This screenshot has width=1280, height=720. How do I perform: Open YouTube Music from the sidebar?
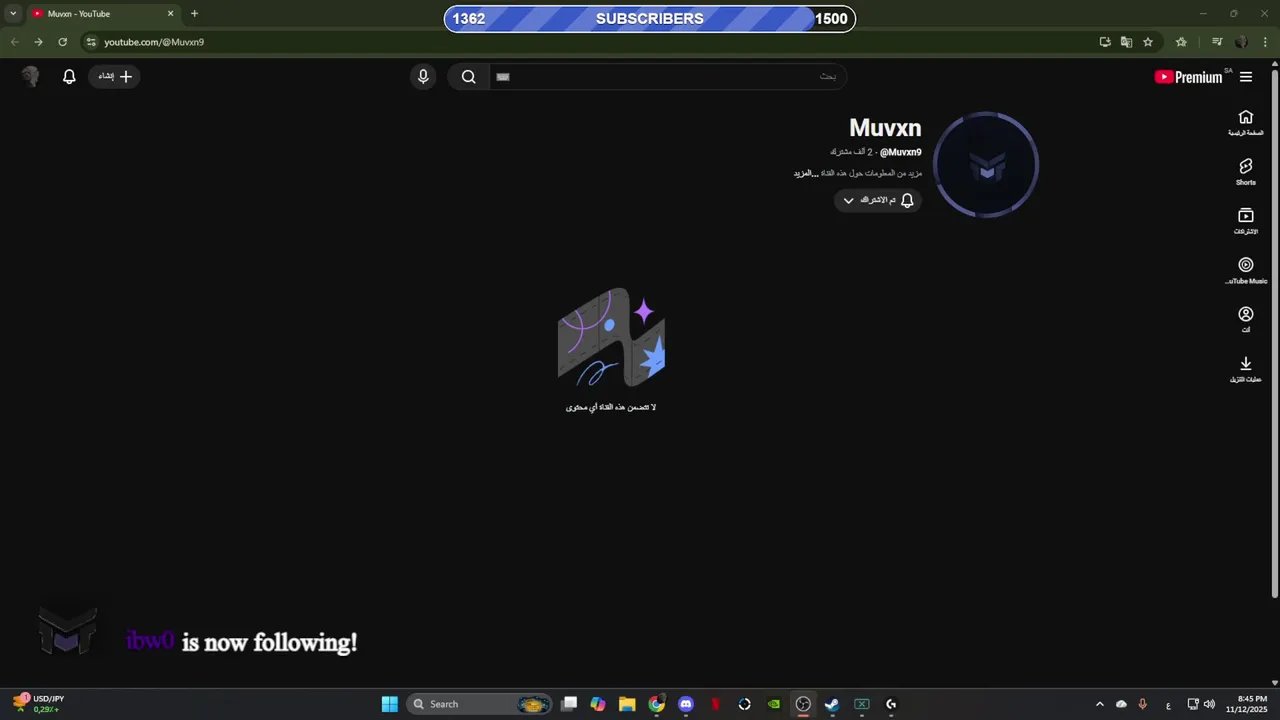(1245, 270)
